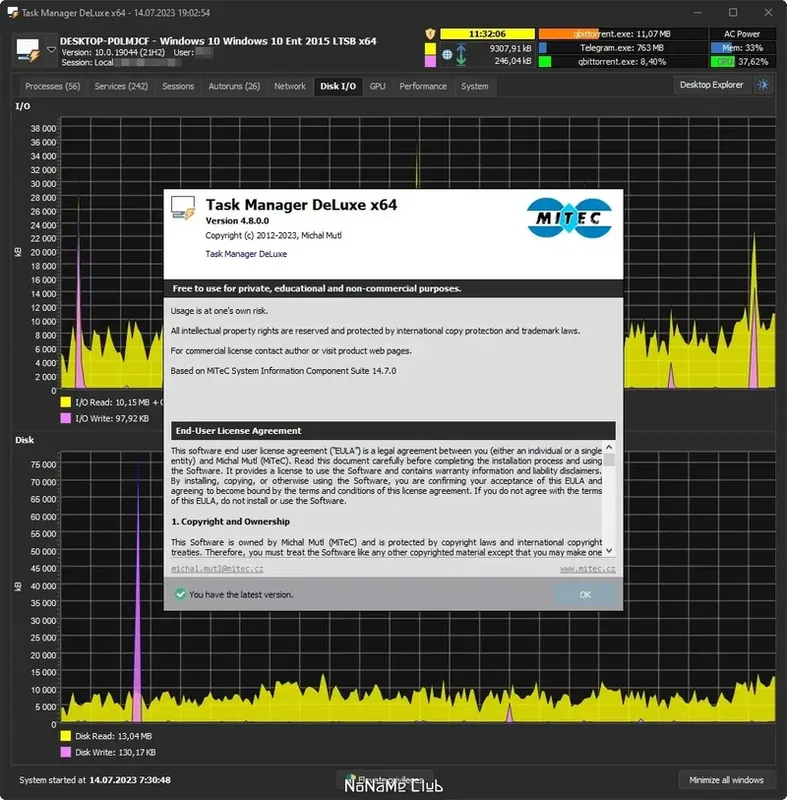Click the yellow I/O Read legend swatch

(66, 402)
